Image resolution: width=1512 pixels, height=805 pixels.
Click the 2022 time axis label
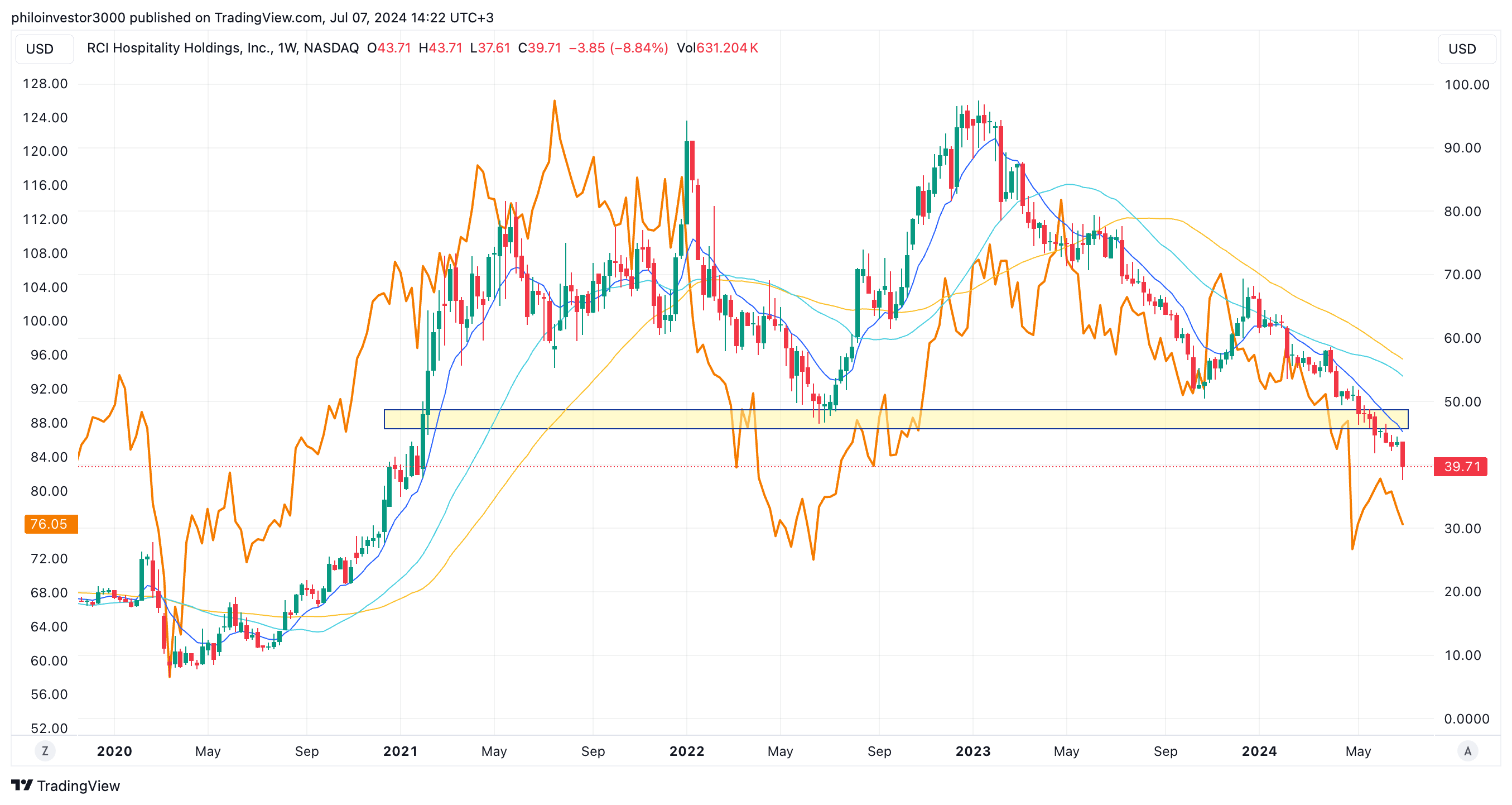(x=687, y=751)
